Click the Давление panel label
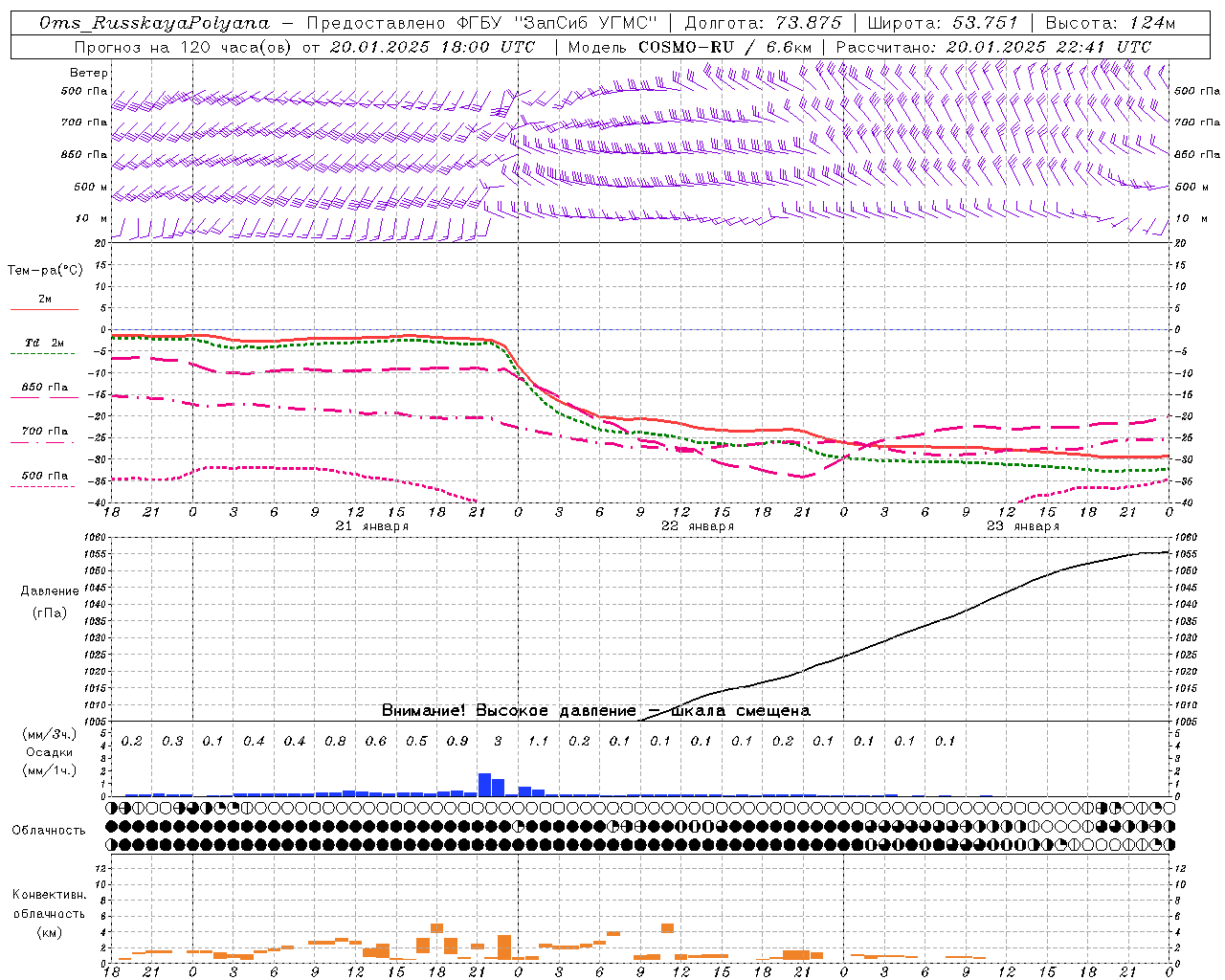1225x980 pixels. coord(50,591)
